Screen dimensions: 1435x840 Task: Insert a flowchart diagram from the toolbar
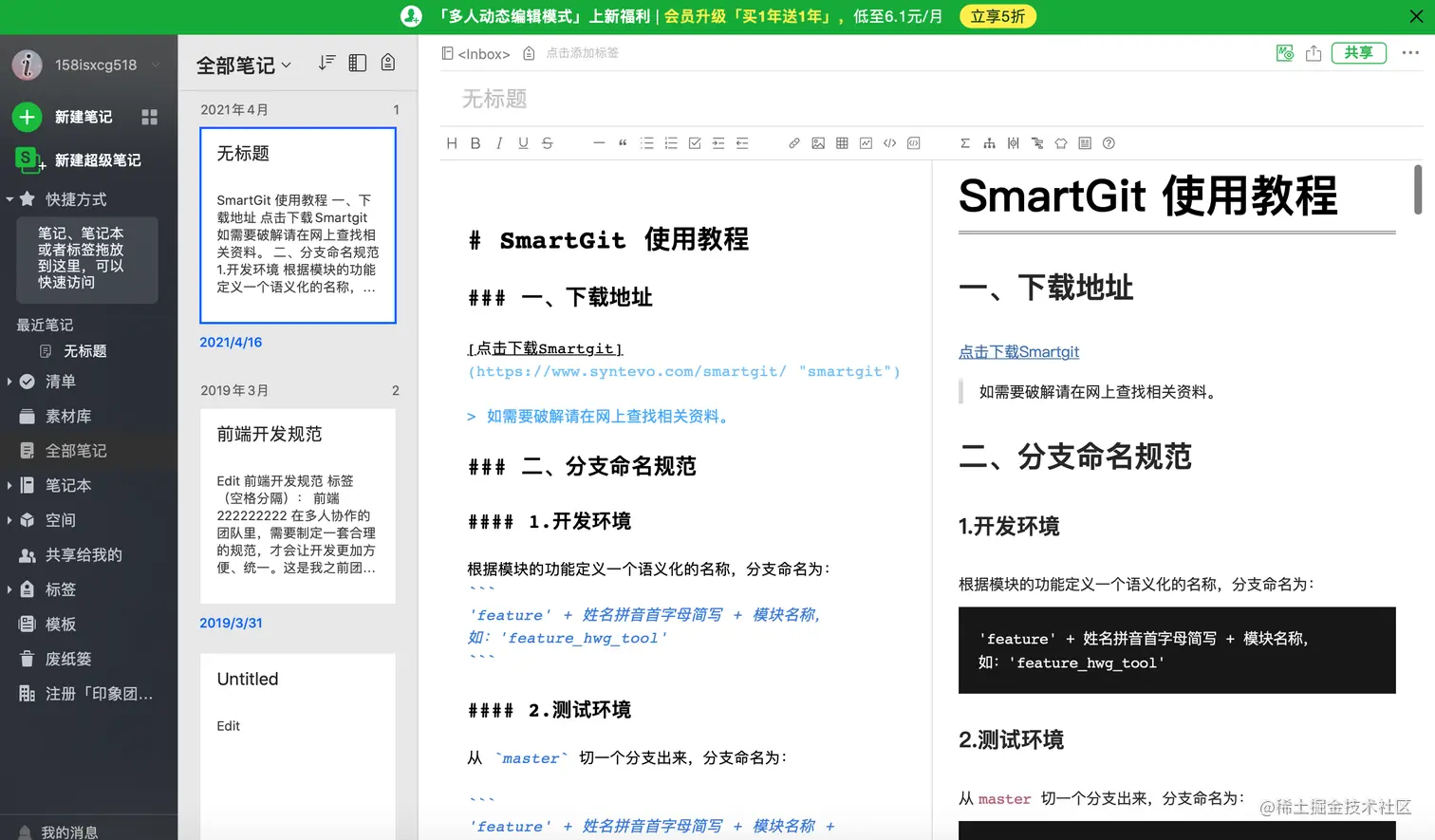[989, 143]
